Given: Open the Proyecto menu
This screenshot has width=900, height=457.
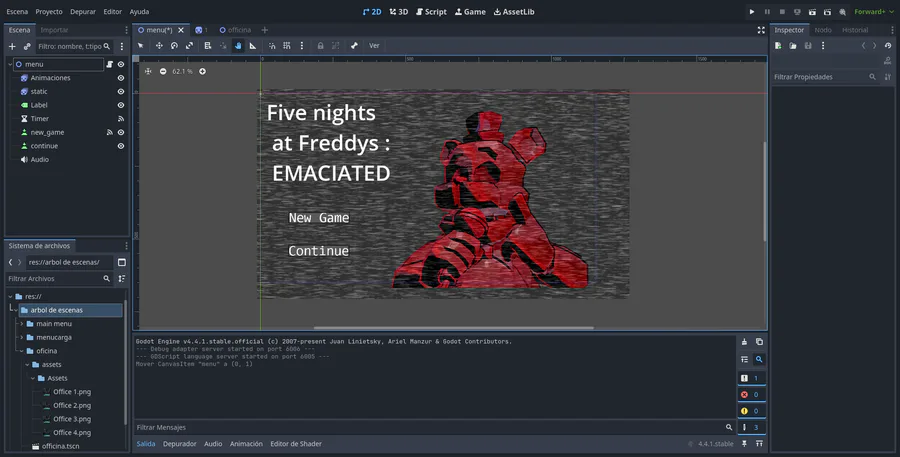Looking at the screenshot, I should click(x=49, y=11).
